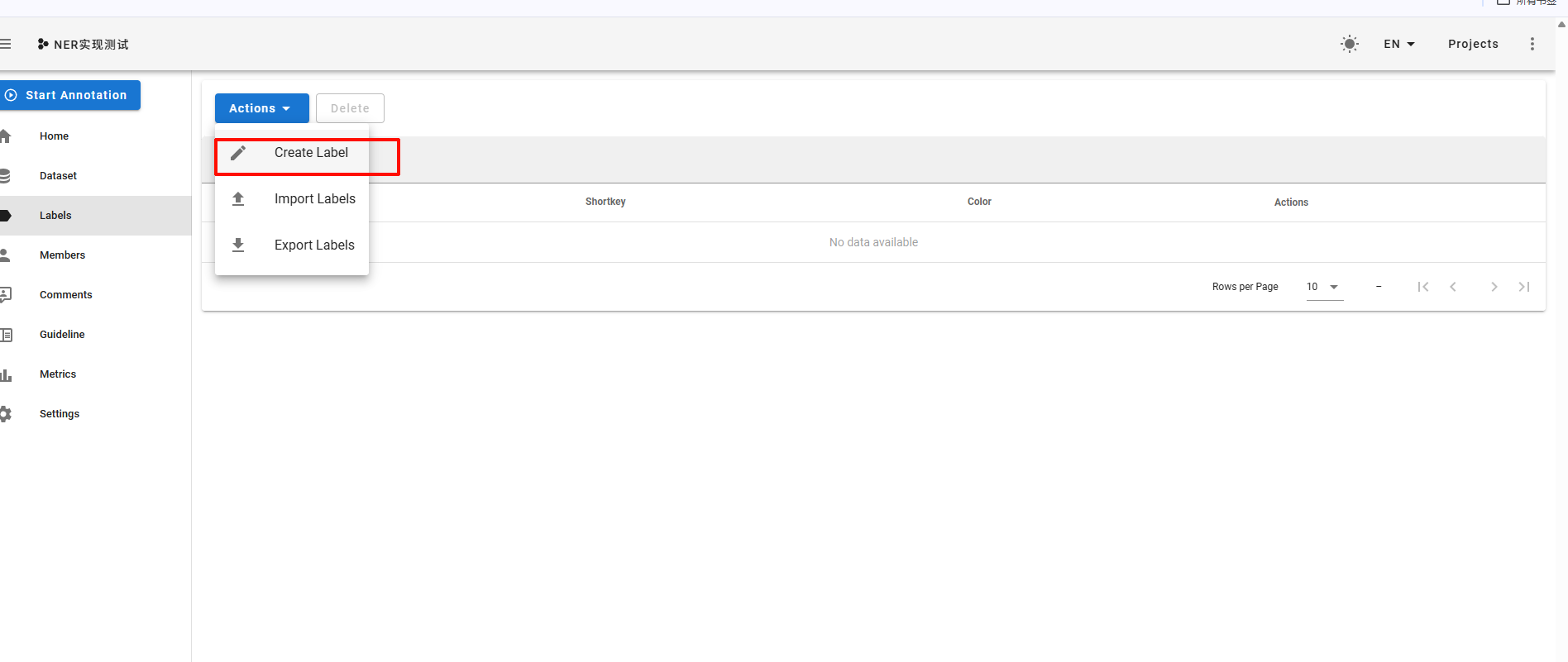Click the Rows per Page label

tap(1245, 287)
